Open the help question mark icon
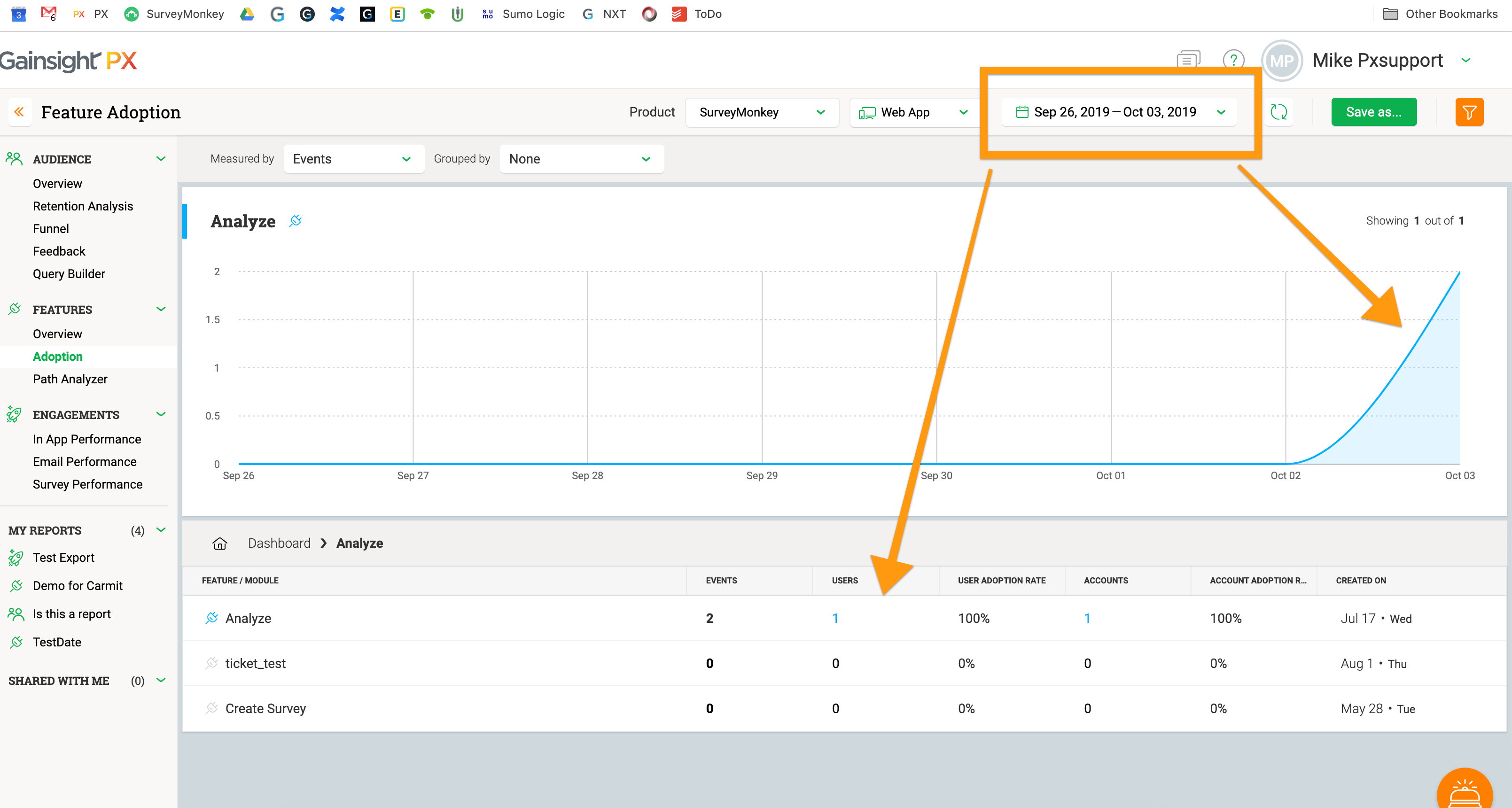The height and width of the screenshot is (808, 1512). (x=1233, y=60)
